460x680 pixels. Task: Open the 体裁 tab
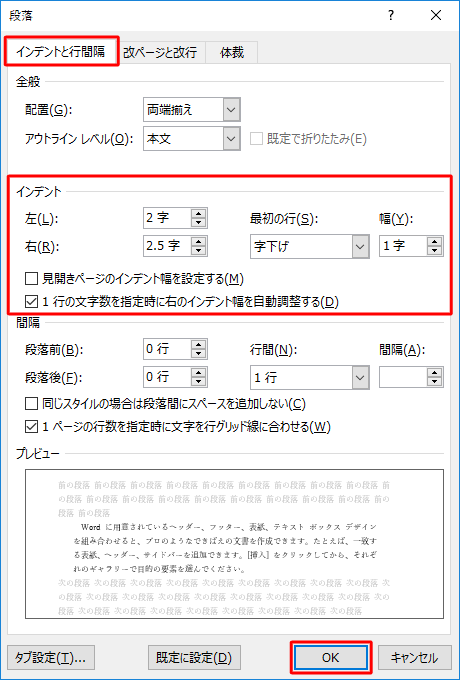pos(232,52)
